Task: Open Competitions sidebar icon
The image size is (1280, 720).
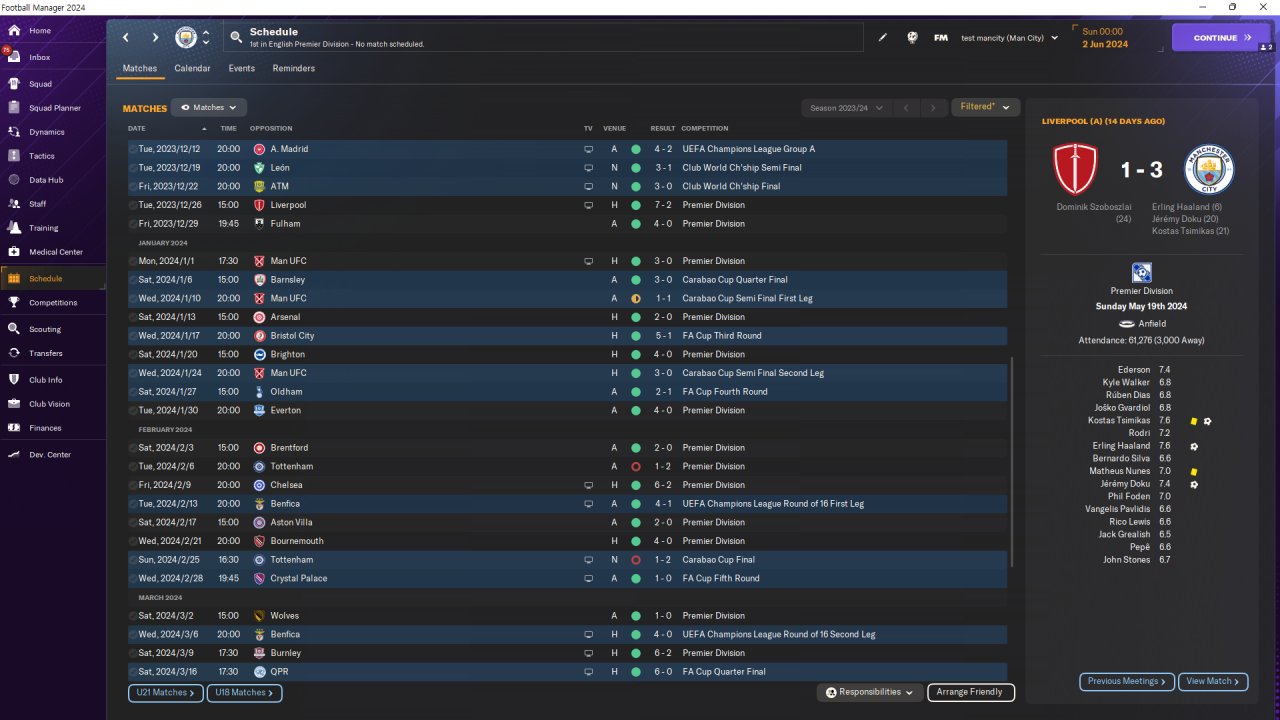Action: [14, 302]
